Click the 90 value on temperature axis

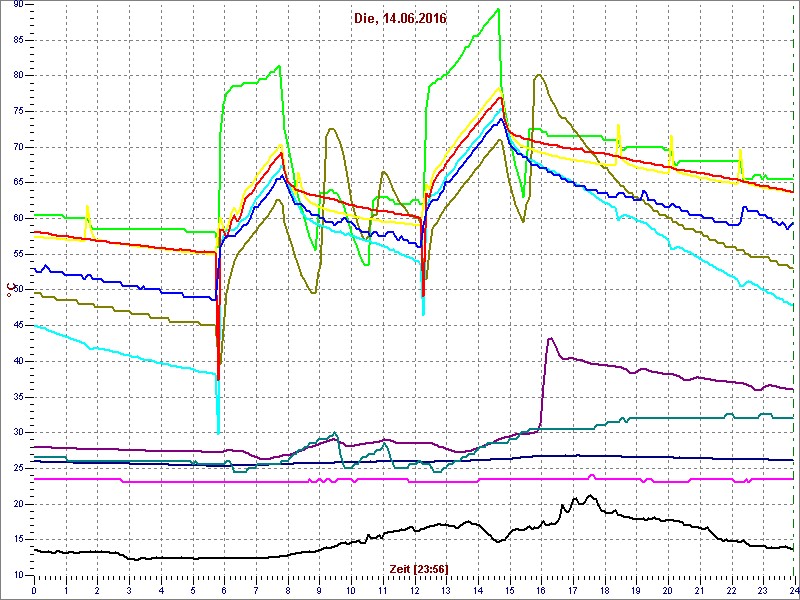click(17, 5)
